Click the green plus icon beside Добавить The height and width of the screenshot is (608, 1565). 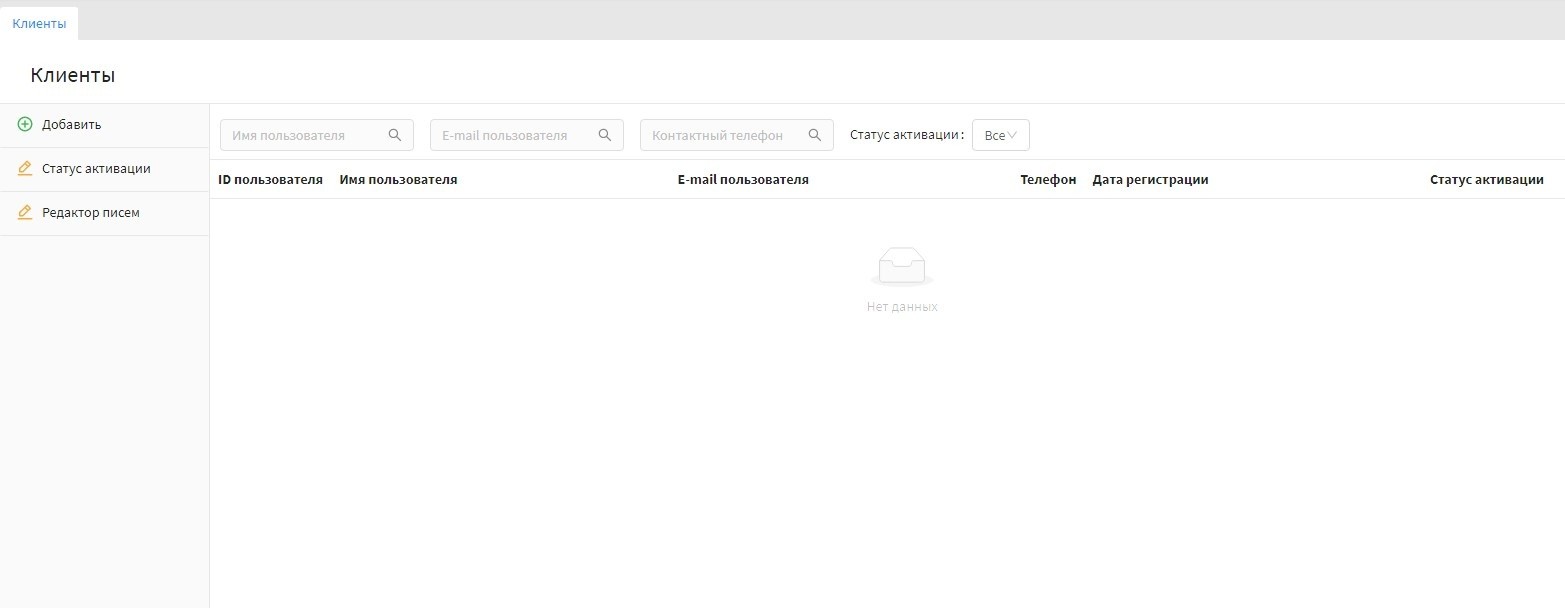pos(25,124)
